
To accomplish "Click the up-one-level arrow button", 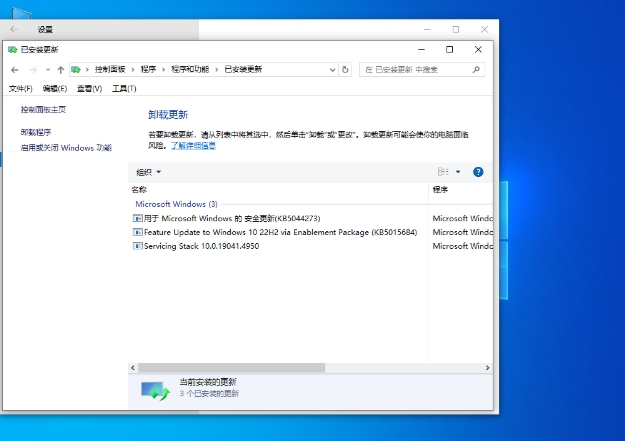I will (61, 70).
